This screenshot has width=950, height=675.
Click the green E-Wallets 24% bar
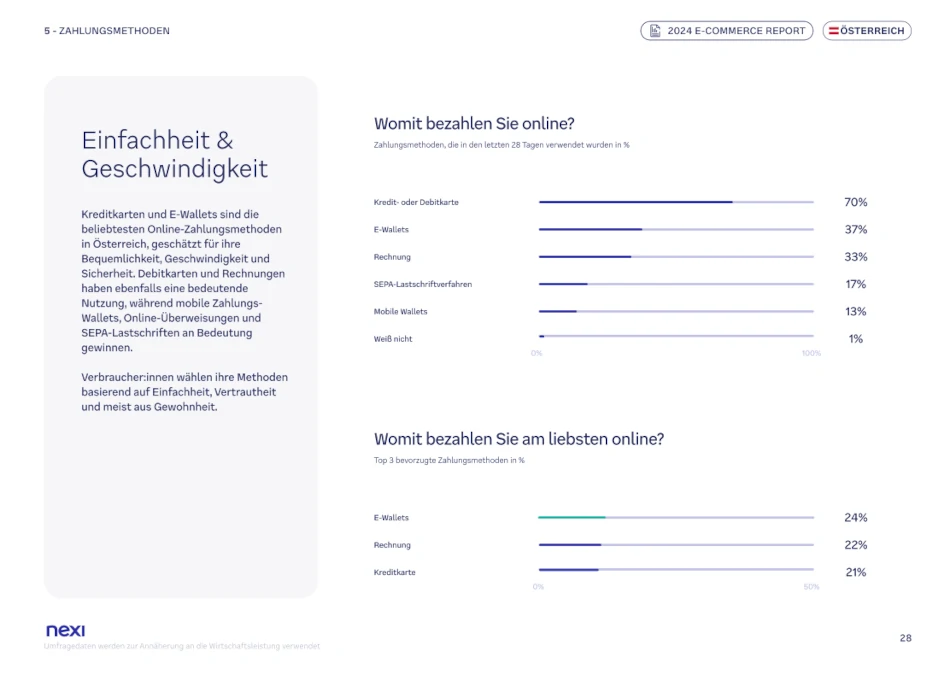(x=572, y=517)
